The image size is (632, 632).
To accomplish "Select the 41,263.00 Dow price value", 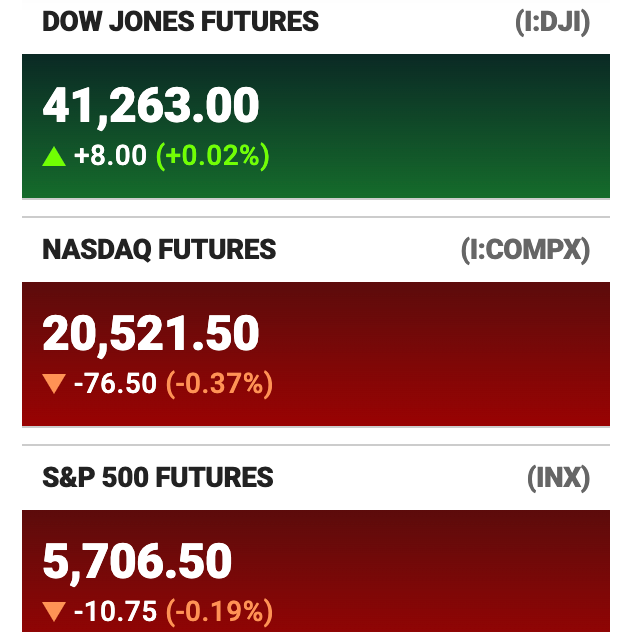I will point(151,106).
